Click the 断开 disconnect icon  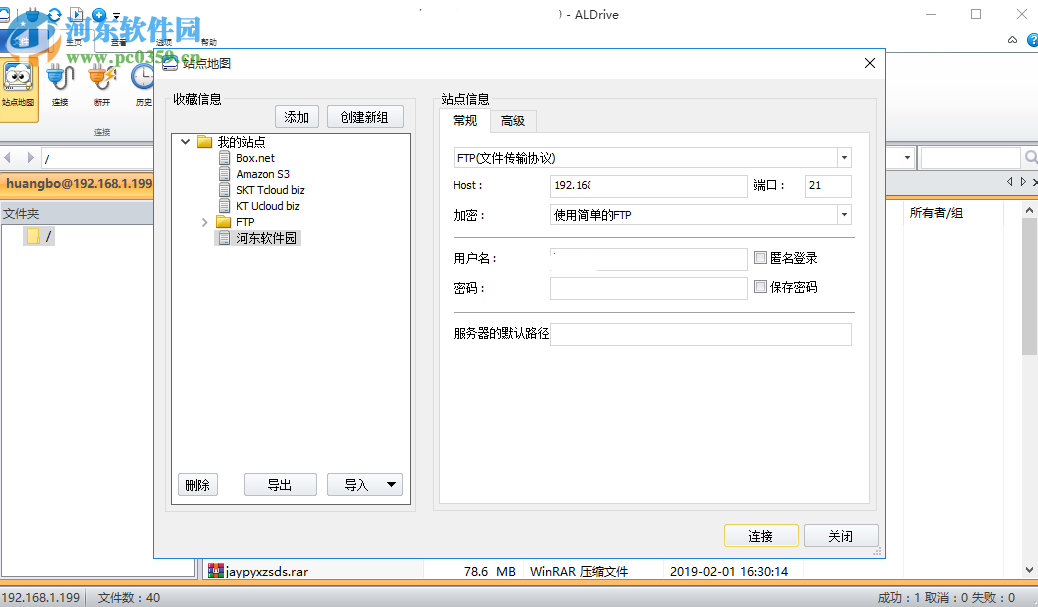[101, 78]
